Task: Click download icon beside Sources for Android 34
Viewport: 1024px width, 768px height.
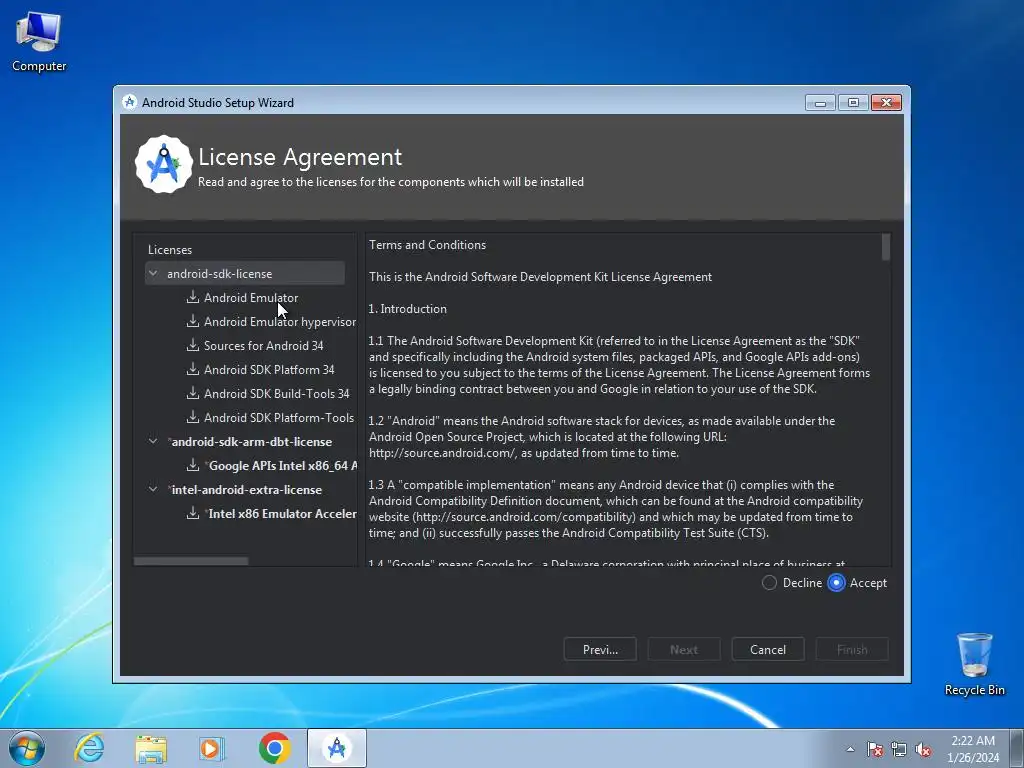Action: 193,345
